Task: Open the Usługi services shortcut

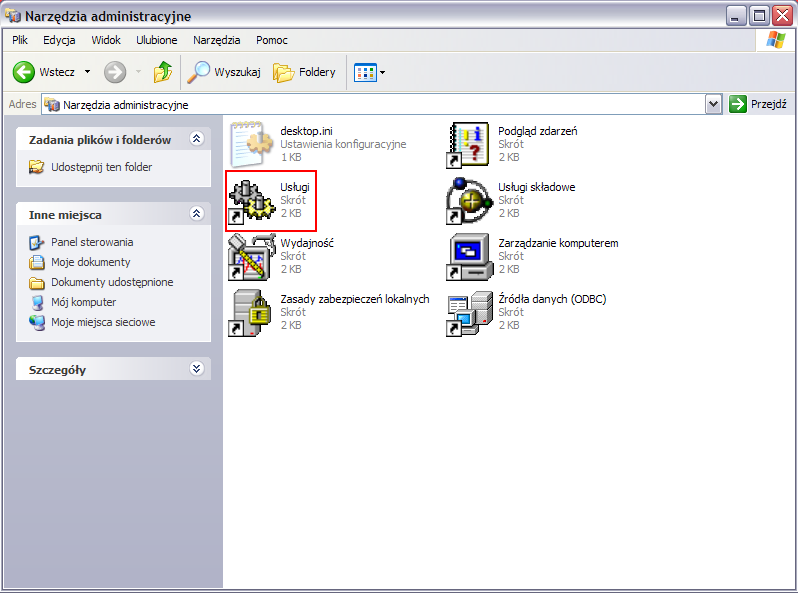Action: 251,201
